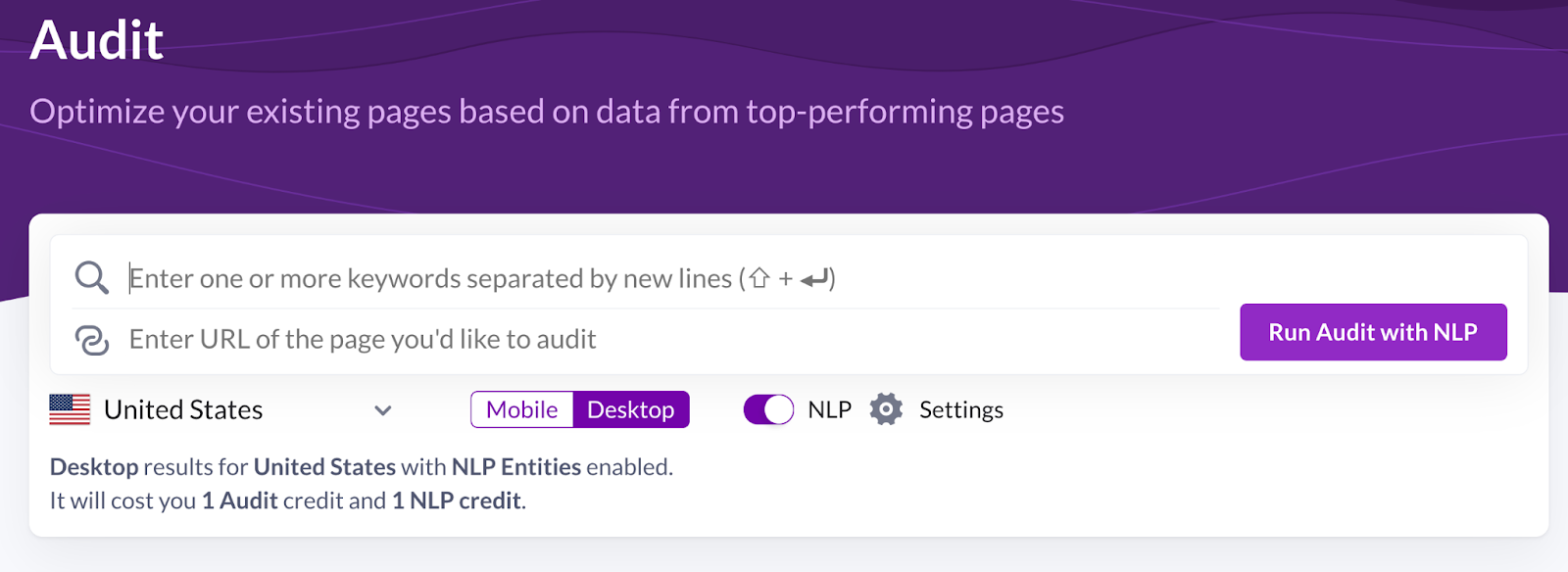
Task: Select the Desktop results option
Action: [x=630, y=409]
